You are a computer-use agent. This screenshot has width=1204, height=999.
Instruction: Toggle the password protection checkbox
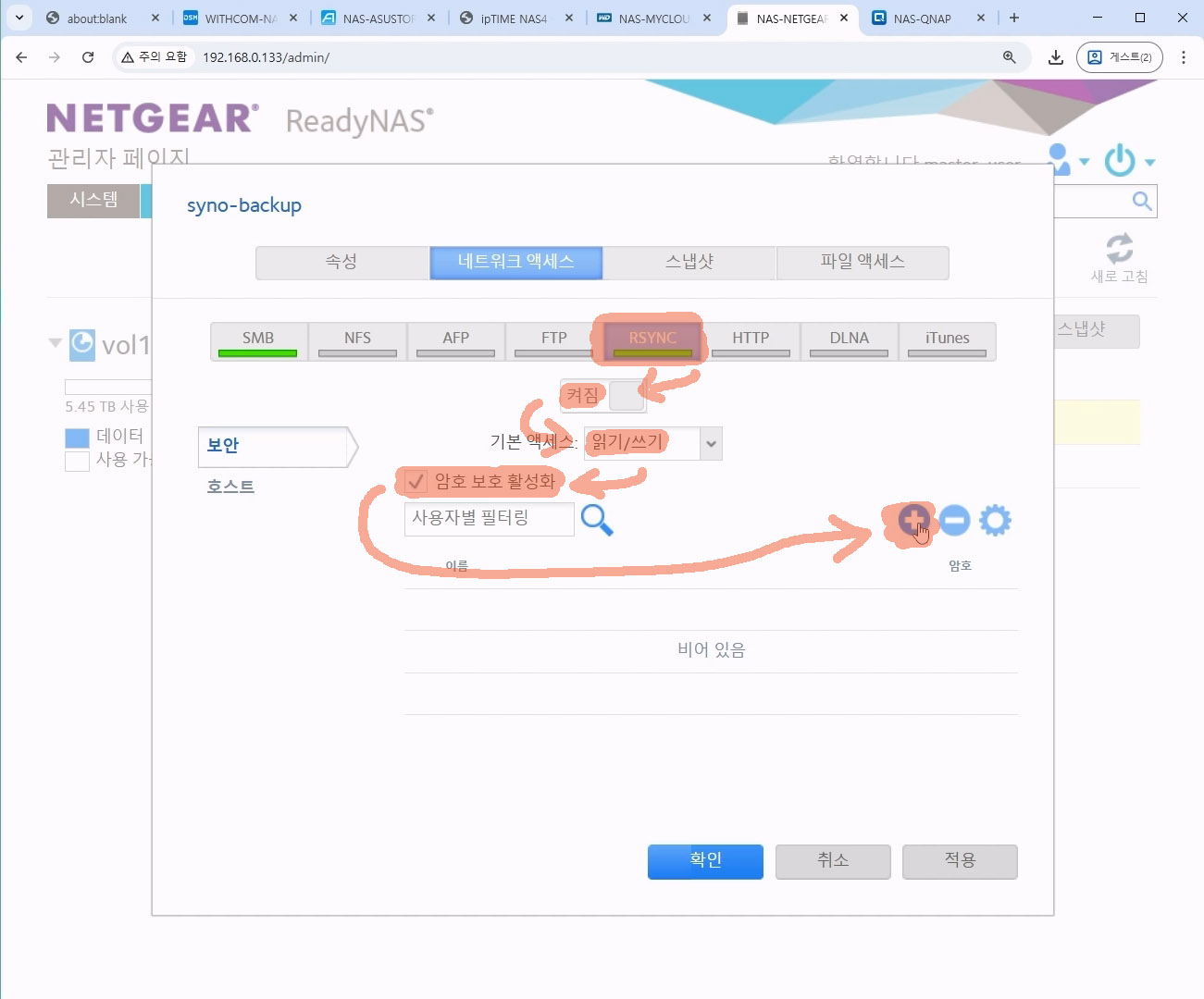(x=416, y=481)
